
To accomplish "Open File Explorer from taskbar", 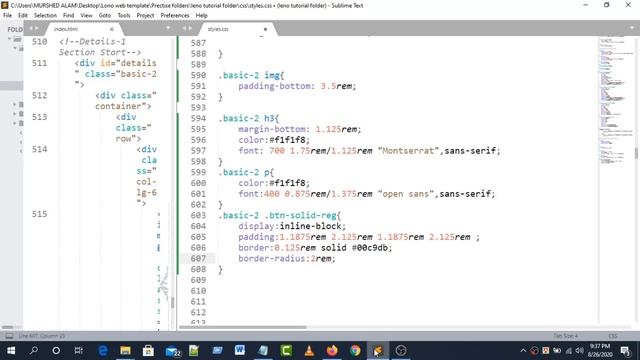I will pos(125,351).
